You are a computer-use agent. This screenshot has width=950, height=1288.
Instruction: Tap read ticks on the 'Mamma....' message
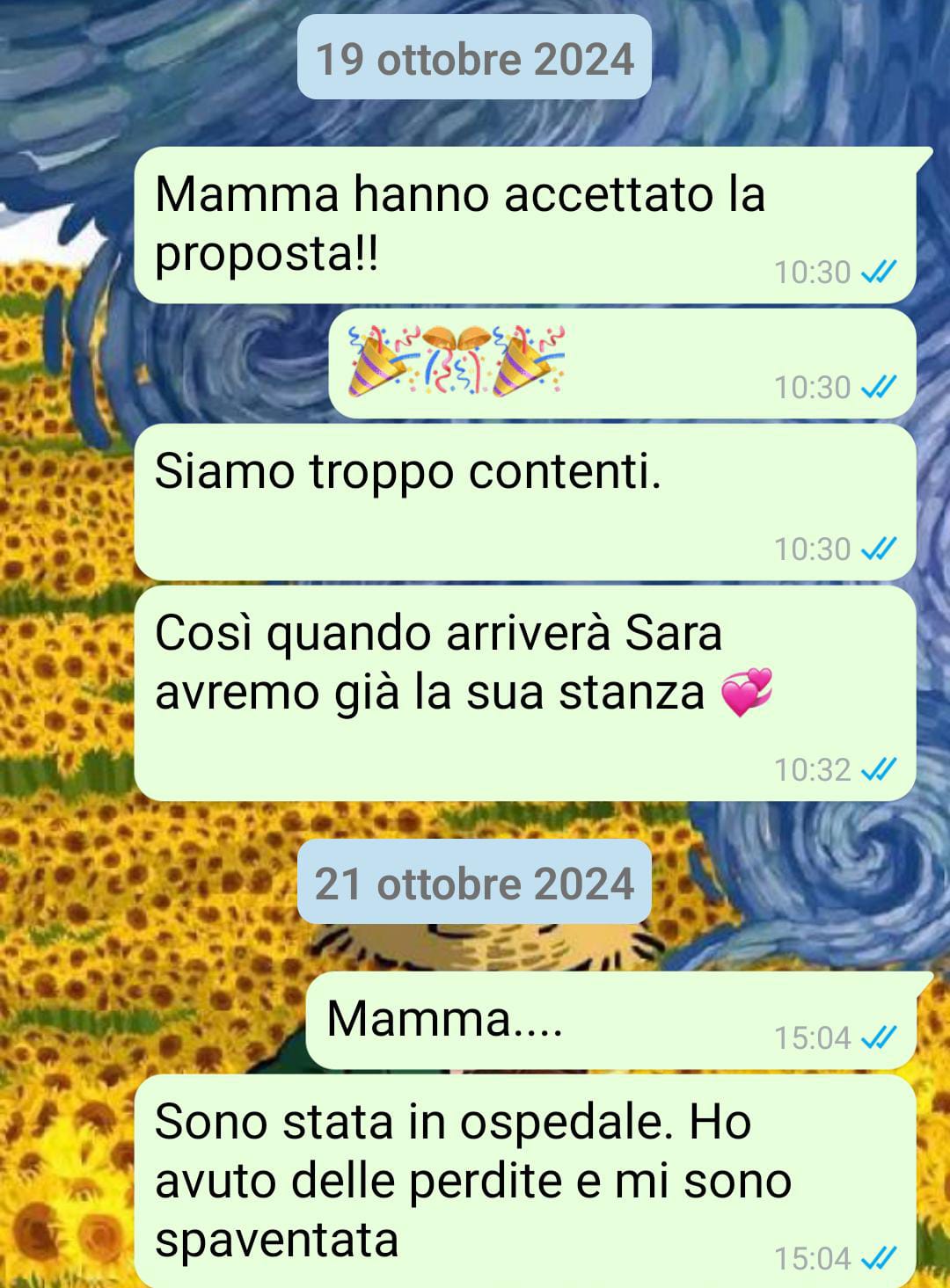(x=878, y=1038)
